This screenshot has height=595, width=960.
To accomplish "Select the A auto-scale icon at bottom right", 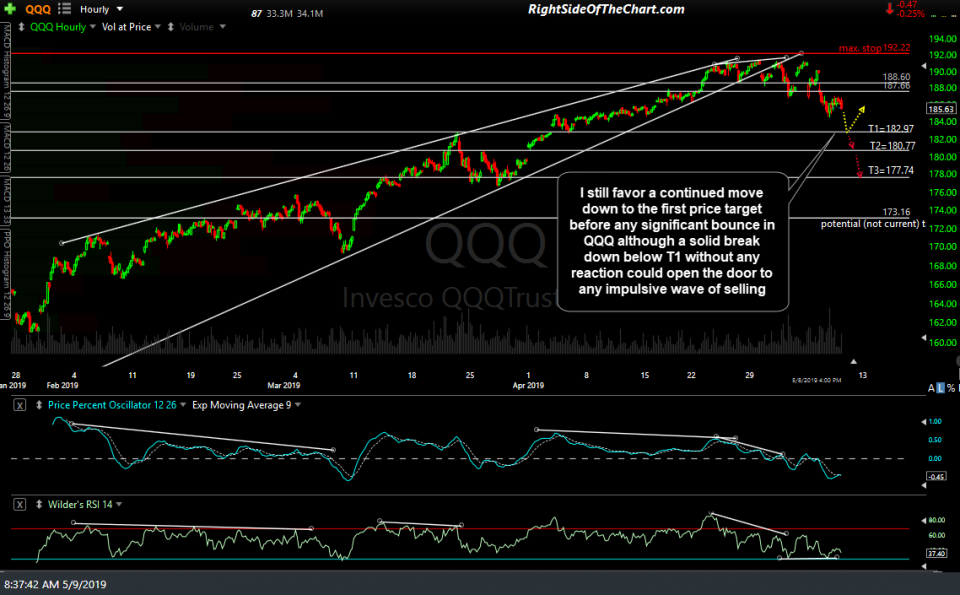I will point(931,387).
